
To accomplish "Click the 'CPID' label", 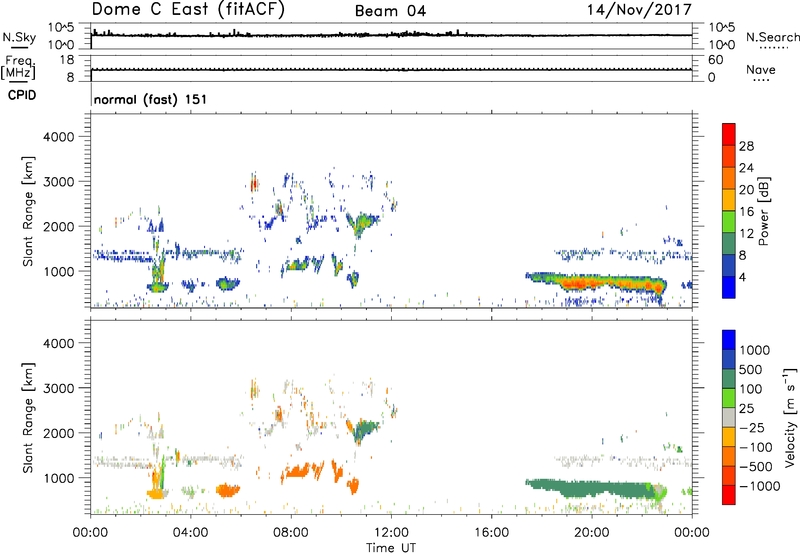I will click(x=22, y=95).
